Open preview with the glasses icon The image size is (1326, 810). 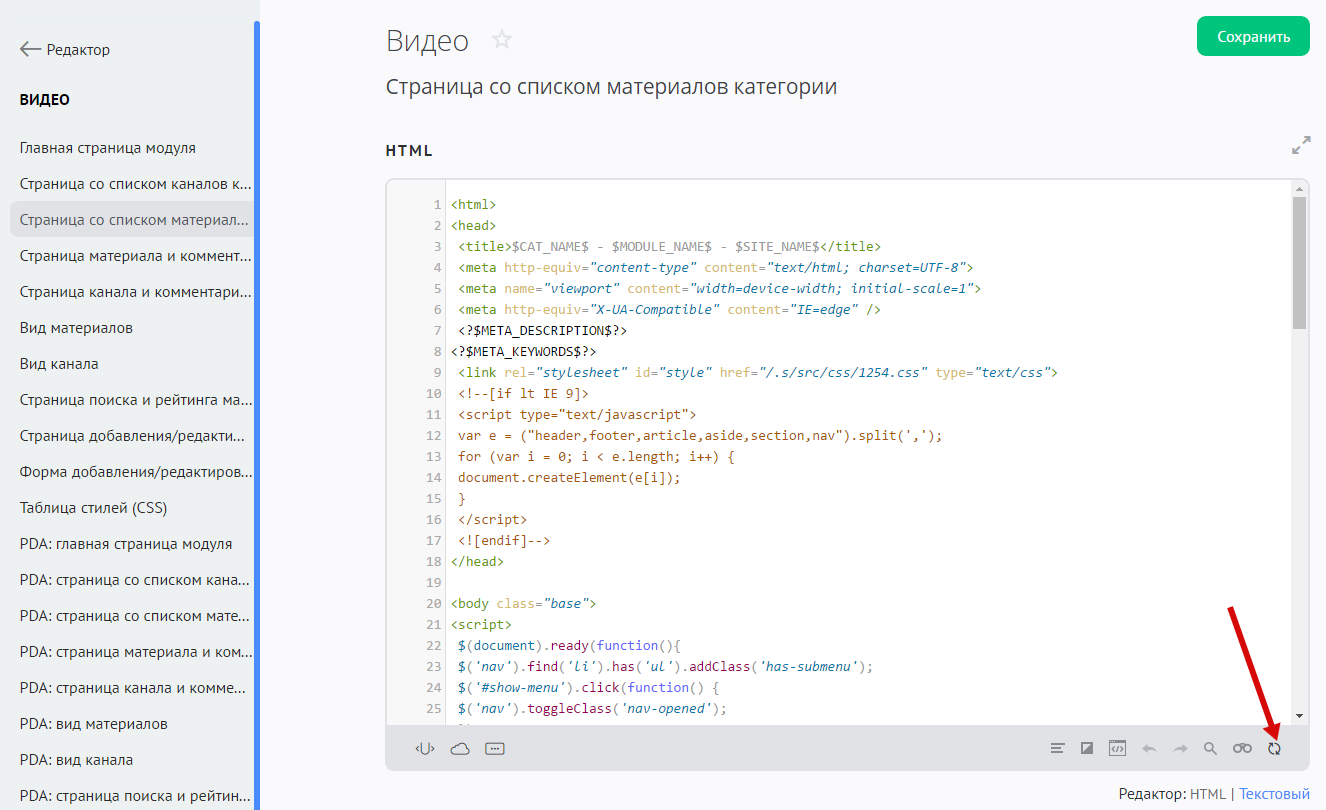click(1242, 748)
